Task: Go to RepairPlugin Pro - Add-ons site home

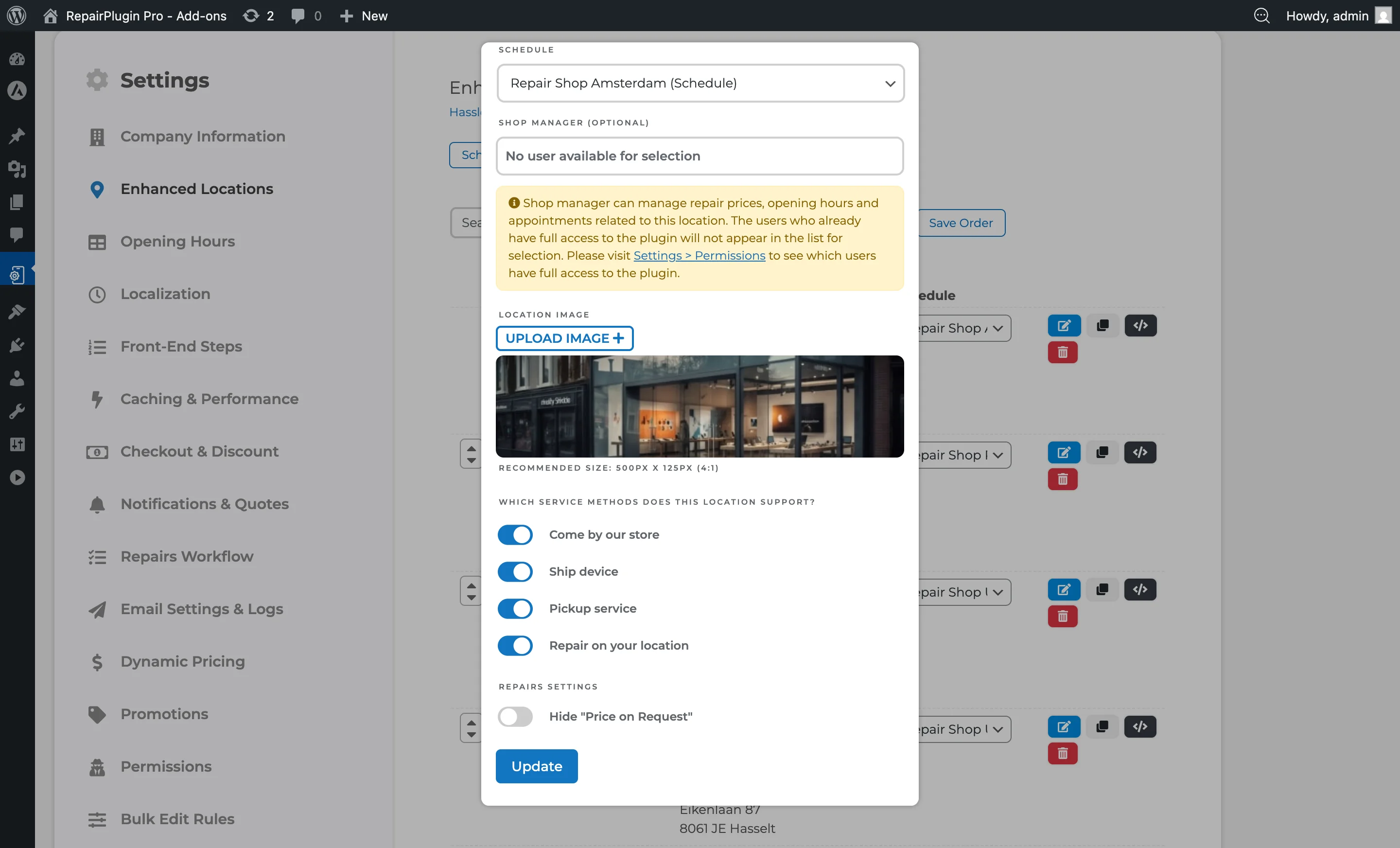Action: (x=135, y=16)
